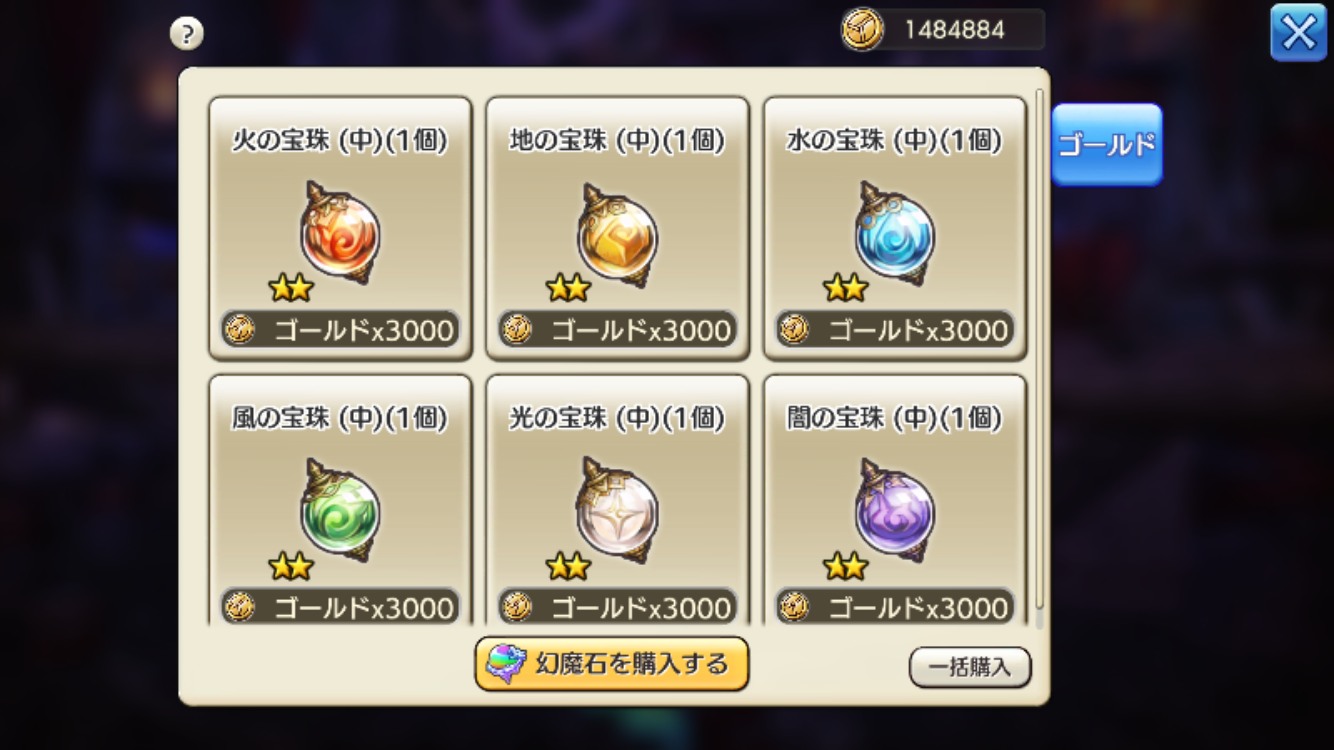Click the 幻魔石を購入する button
This screenshot has height=750, width=1334.
(x=612, y=663)
